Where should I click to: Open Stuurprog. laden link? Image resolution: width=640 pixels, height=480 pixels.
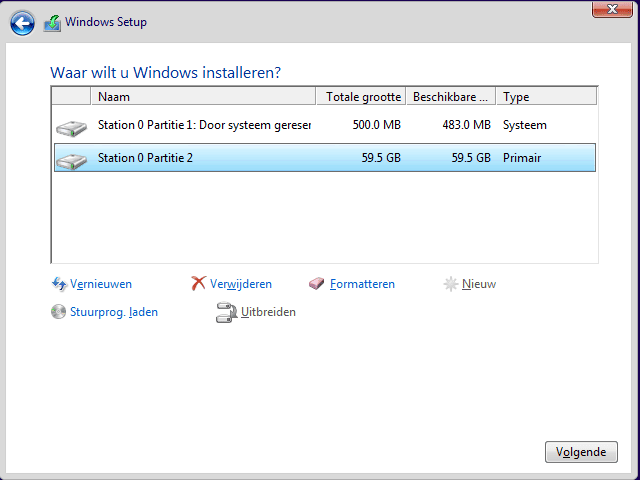click(x=114, y=312)
